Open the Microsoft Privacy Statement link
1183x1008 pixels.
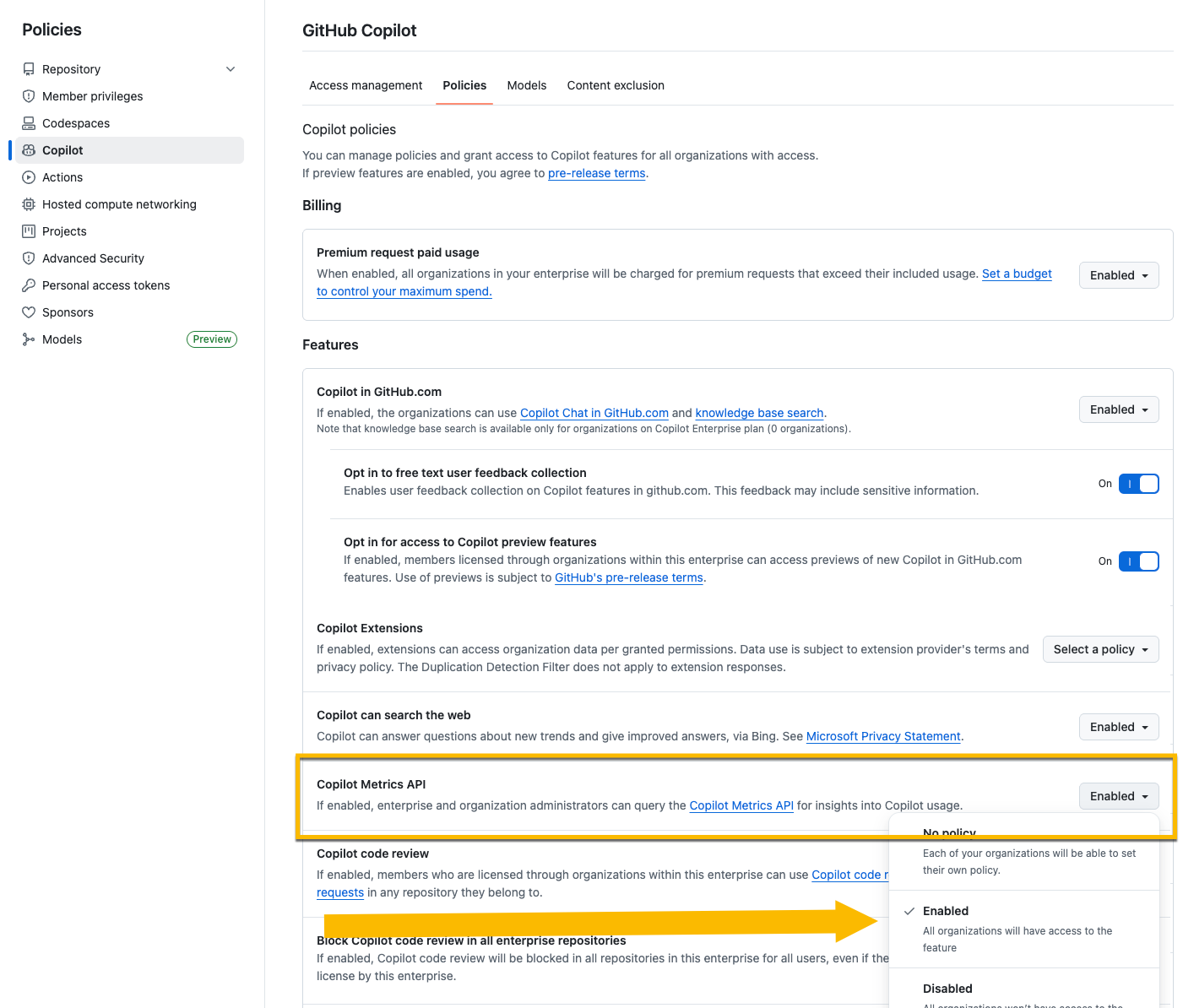[x=883, y=736]
